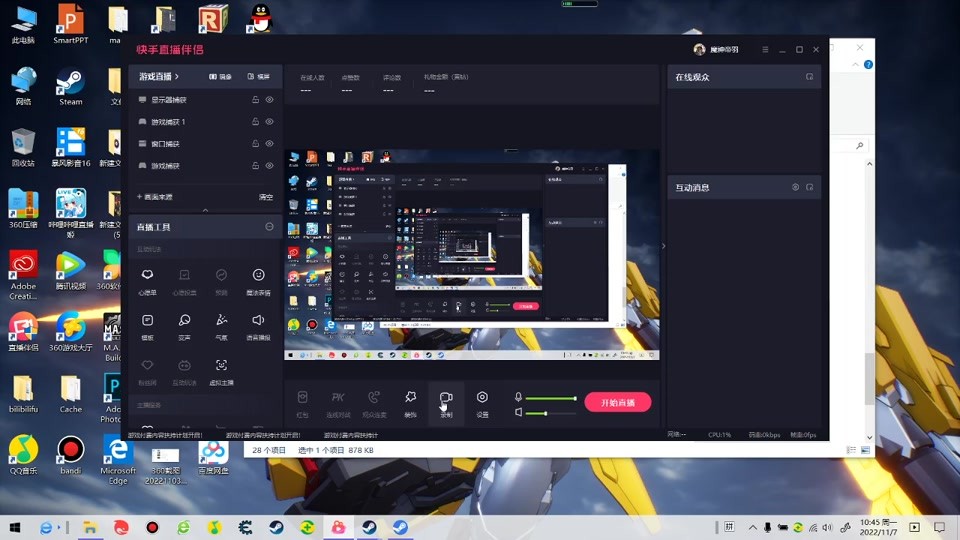Add a new 画面来源 source
This screenshot has width=960, height=540.
coord(154,197)
